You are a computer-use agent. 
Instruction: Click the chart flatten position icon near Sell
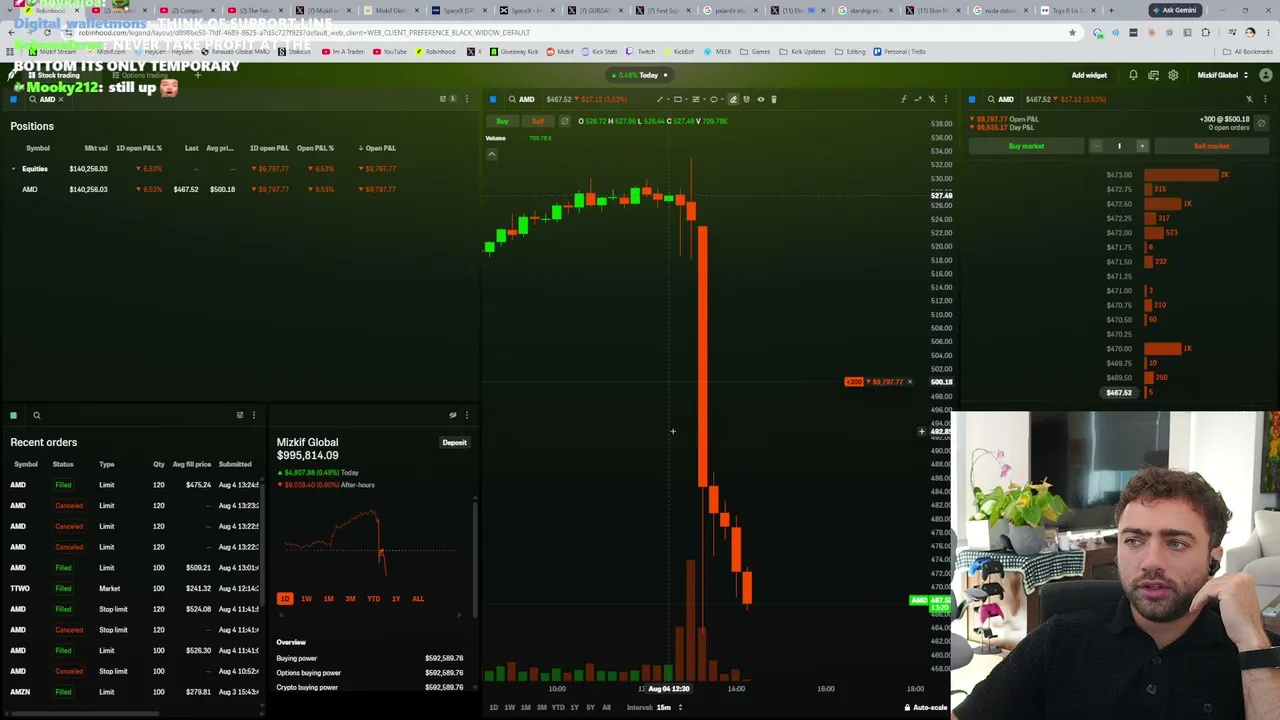pyautogui.click(x=564, y=121)
